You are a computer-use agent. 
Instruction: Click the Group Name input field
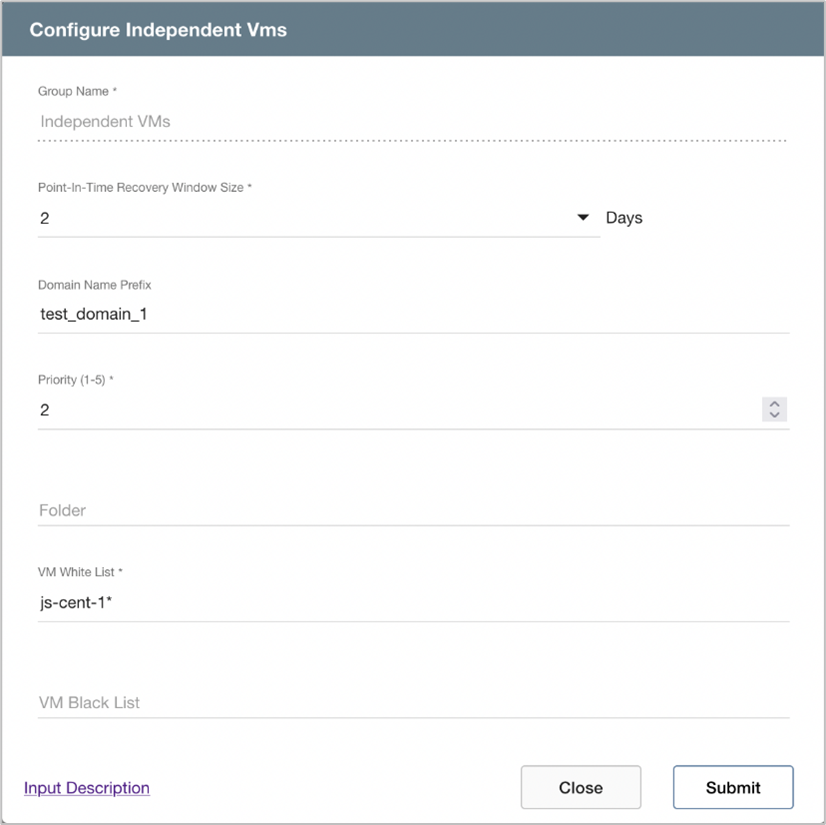coord(410,122)
